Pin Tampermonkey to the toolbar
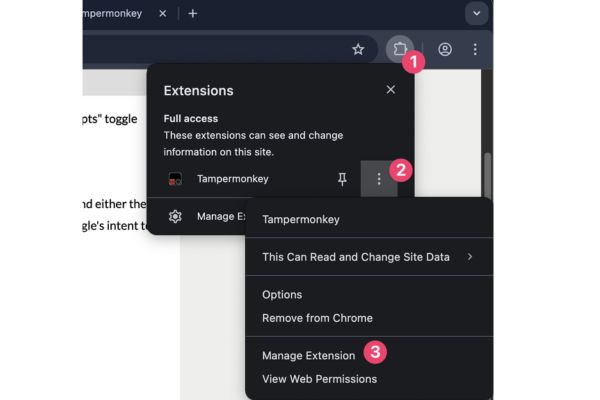 point(342,179)
